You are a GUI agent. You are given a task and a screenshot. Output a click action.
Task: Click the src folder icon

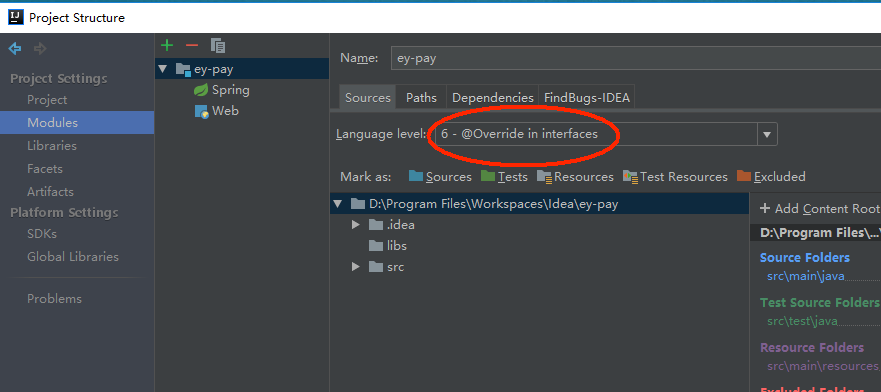(376, 267)
